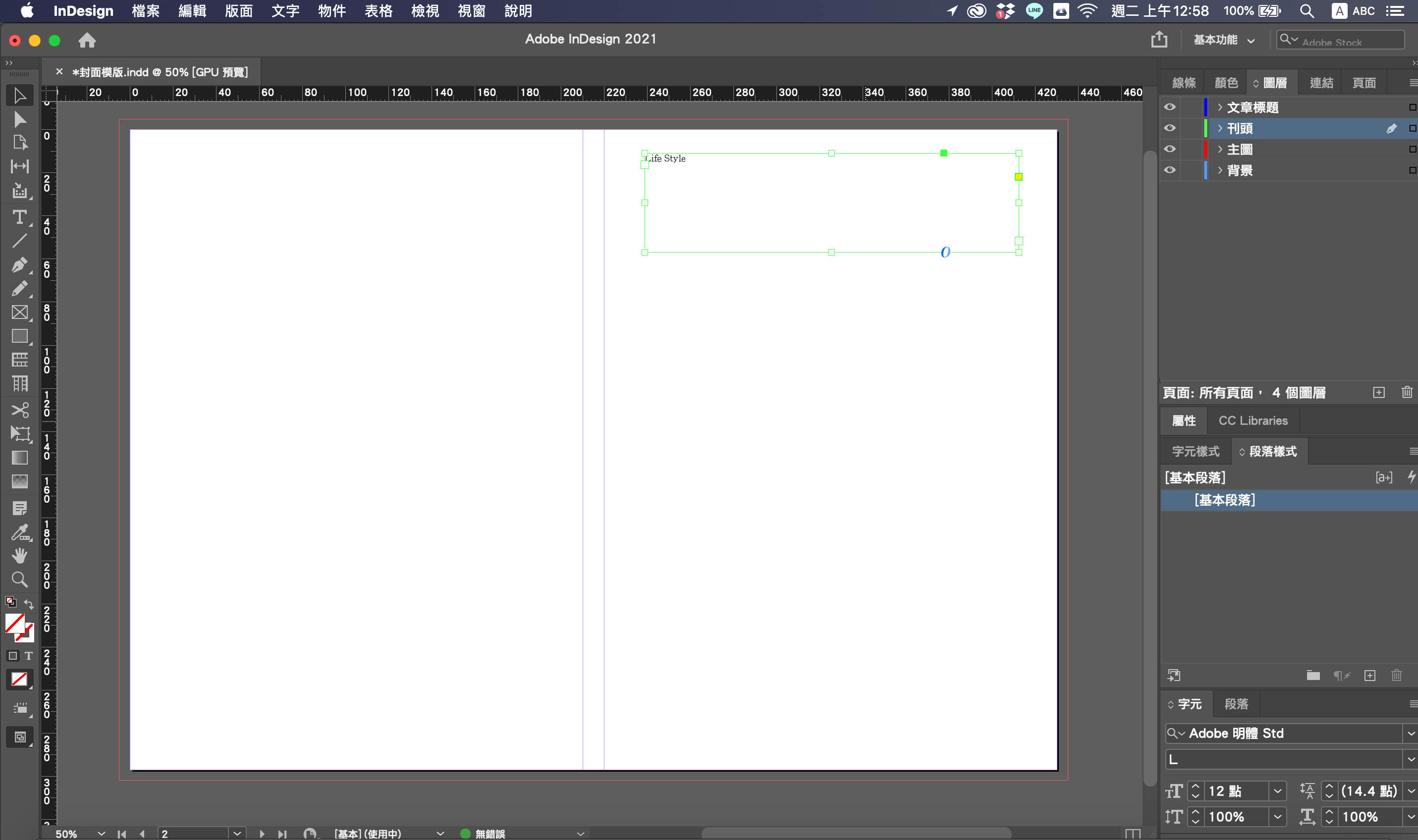The image size is (1418, 840).
Task: Hide the 文章標題 layer
Action: point(1169,107)
